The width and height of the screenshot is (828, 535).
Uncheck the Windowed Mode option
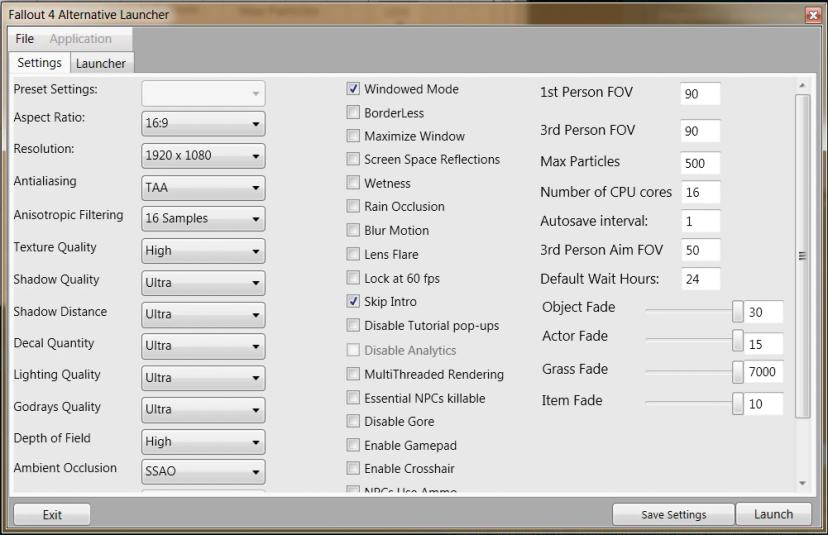[353, 89]
